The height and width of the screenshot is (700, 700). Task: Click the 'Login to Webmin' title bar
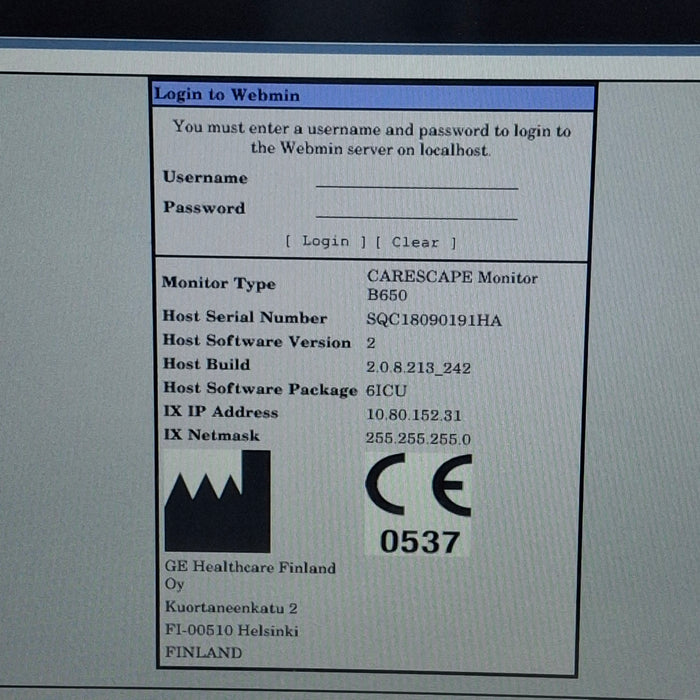(x=373, y=96)
